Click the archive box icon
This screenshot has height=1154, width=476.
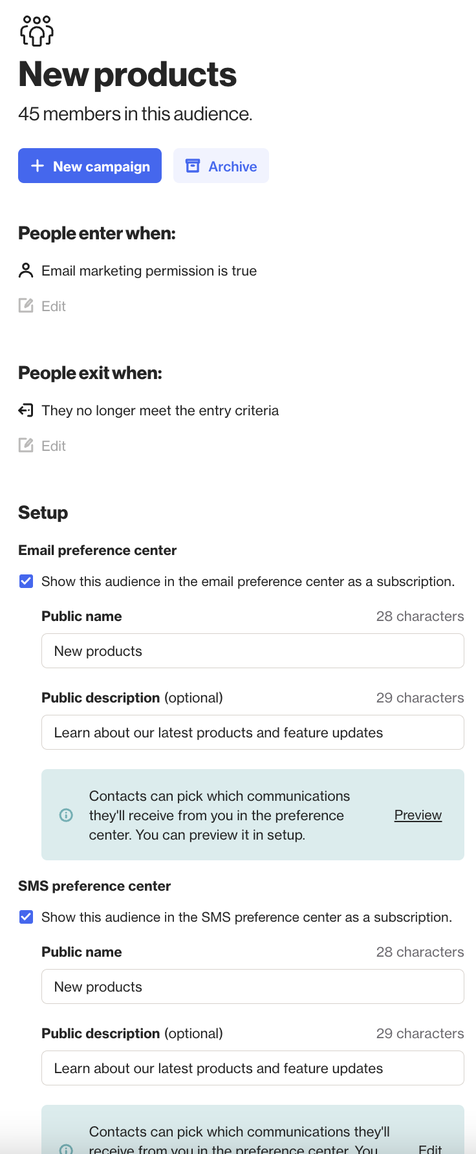[x=193, y=166]
